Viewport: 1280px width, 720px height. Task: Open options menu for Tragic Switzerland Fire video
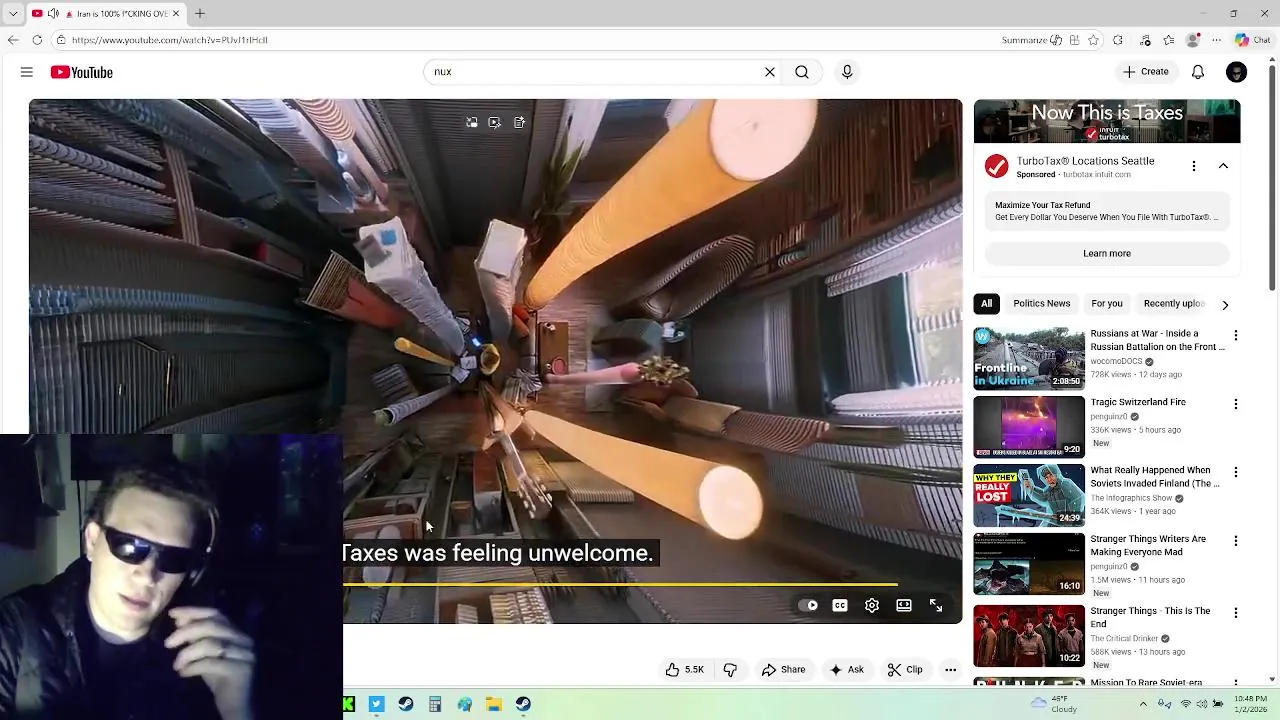pyautogui.click(x=1236, y=404)
